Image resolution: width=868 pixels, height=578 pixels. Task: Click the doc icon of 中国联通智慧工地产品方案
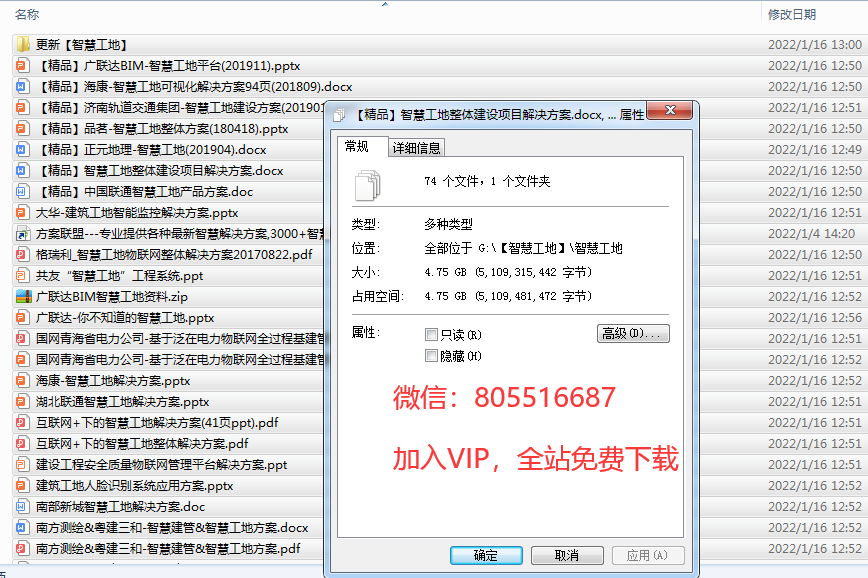point(22,192)
